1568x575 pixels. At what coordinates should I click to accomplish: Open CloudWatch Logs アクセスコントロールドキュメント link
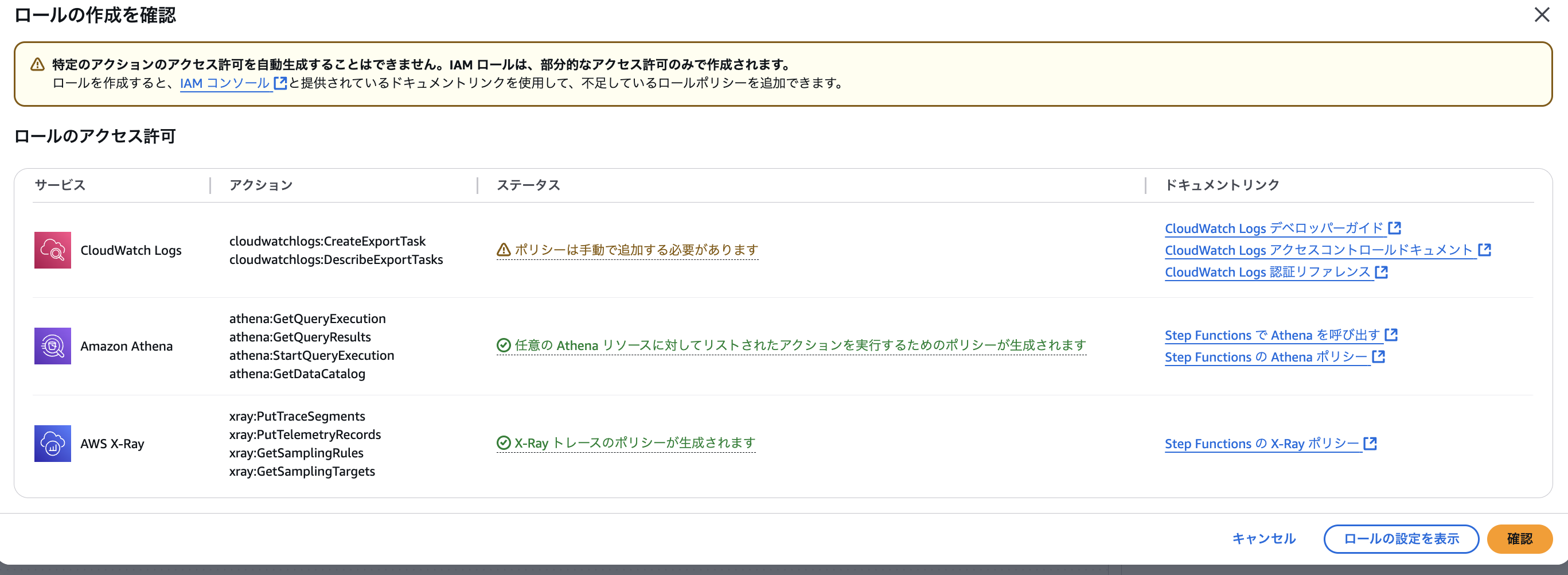pos(1319,250)
